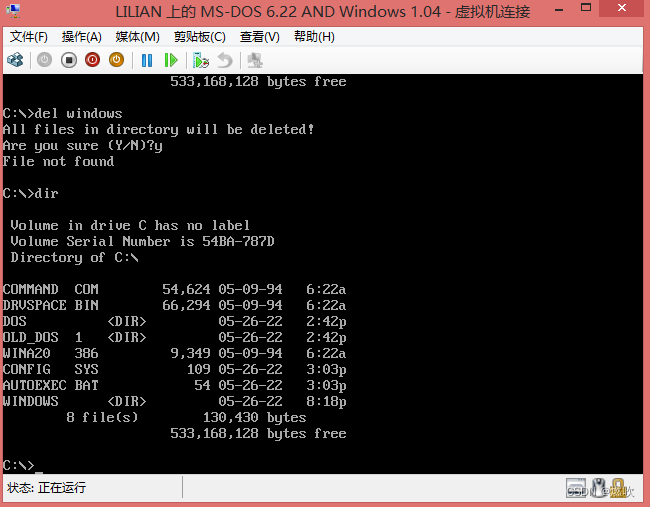Click the Ctrl+Alt+Delete toolbar icon
The image size is (650, 507).
15,60
